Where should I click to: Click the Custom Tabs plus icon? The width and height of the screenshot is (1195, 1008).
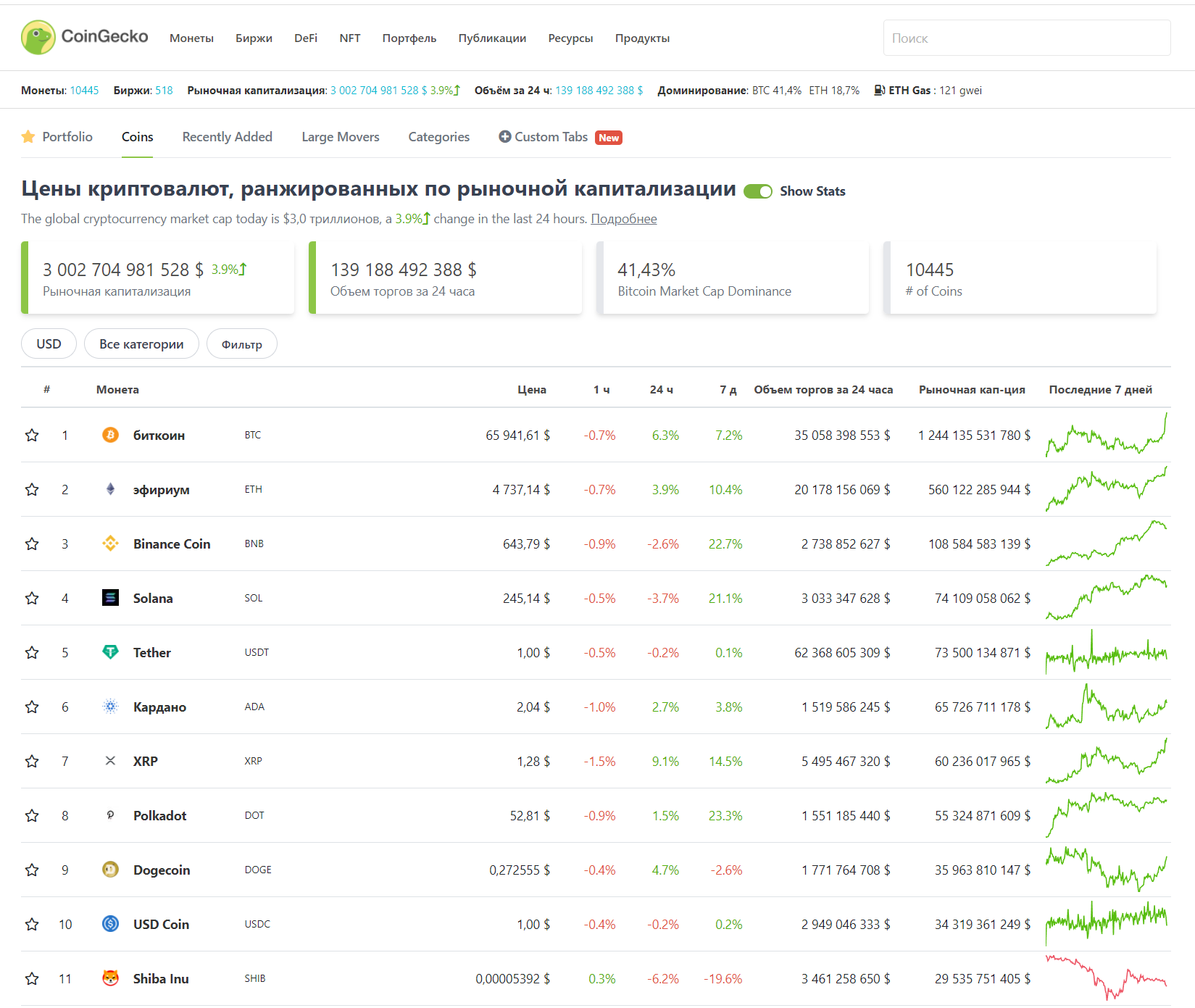(505, 136)
